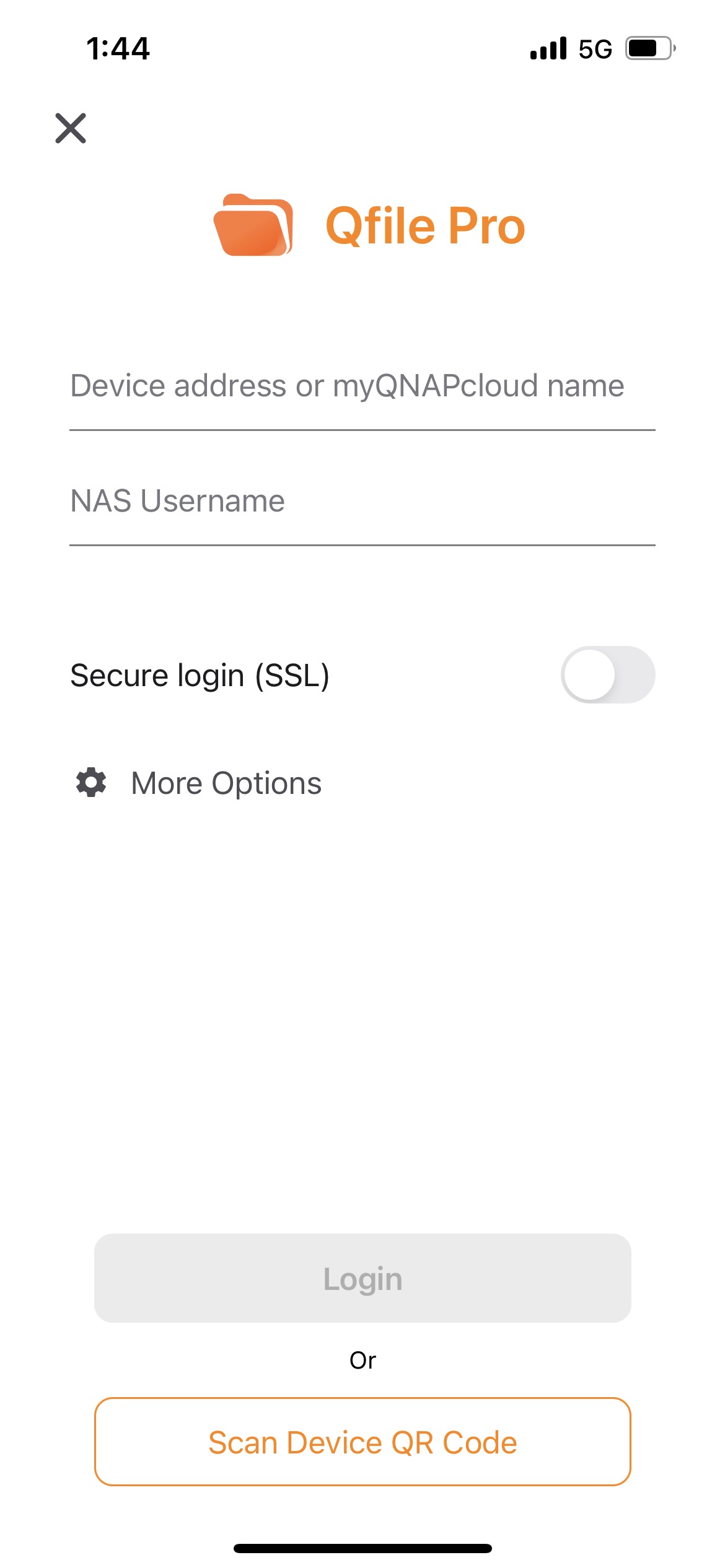Expand the More Options text label
This screenshot has height=1568, width=725.
pos(226,783)
